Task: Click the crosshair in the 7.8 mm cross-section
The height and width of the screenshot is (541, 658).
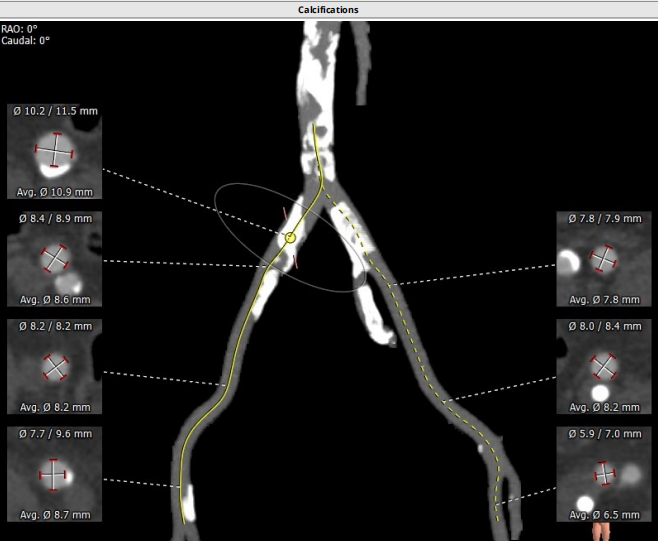Action: tap(604, 260)
